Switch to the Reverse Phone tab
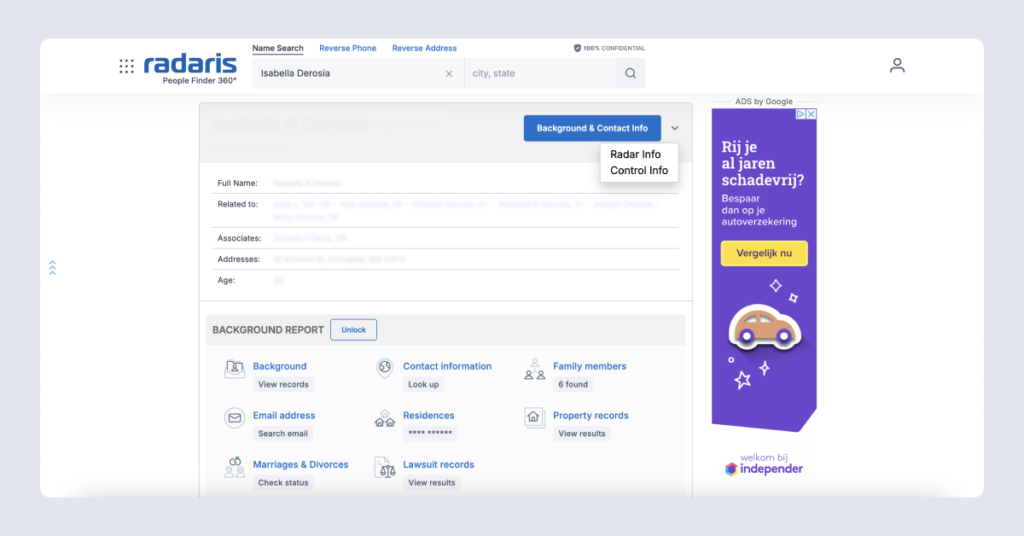 [x=348, y=48]
